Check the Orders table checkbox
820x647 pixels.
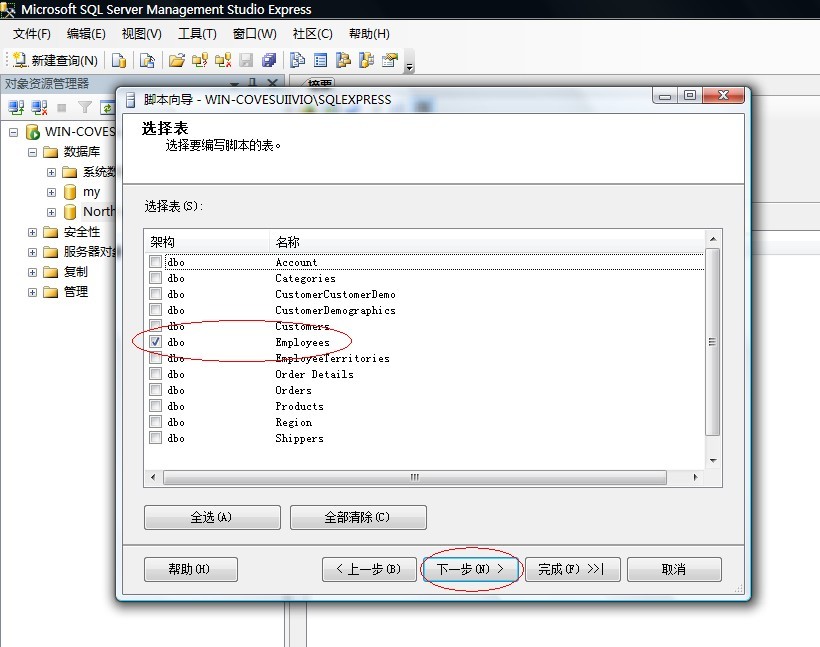155,390
